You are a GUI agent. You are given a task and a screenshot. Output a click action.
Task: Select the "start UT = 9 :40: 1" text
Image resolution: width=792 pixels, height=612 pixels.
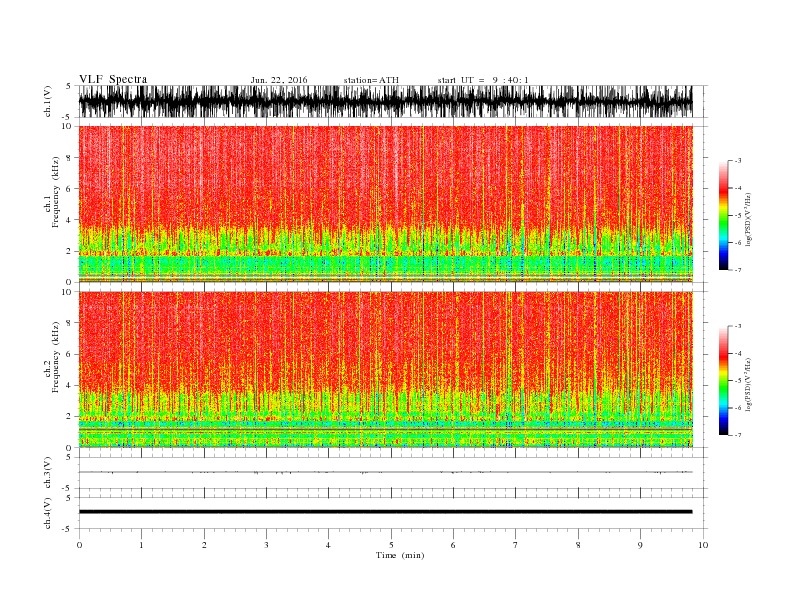pyautogui.click(x=483, y=80)
